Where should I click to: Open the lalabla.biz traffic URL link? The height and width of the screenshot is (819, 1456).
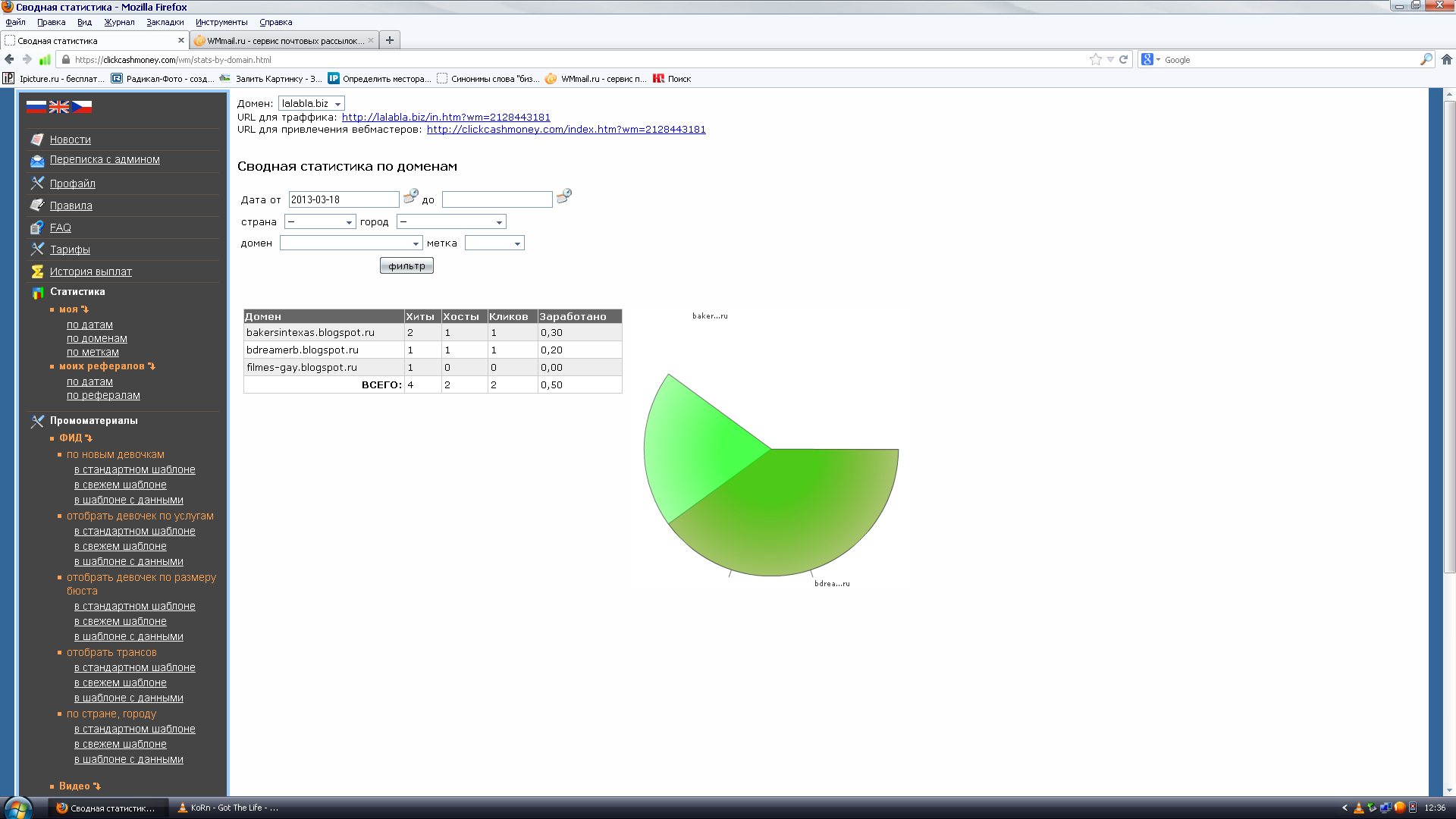pos(446,117)
